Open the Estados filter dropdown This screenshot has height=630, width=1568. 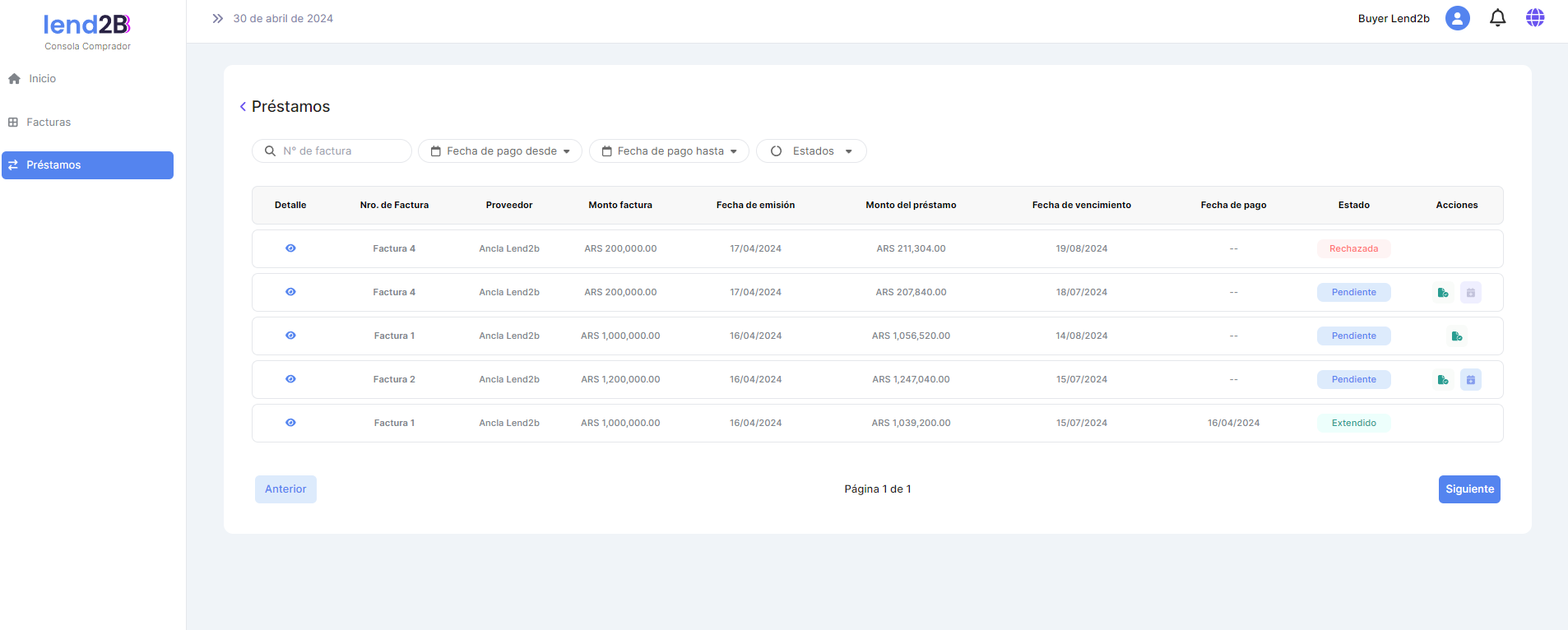pyautogui.click(x=811, y=151)
